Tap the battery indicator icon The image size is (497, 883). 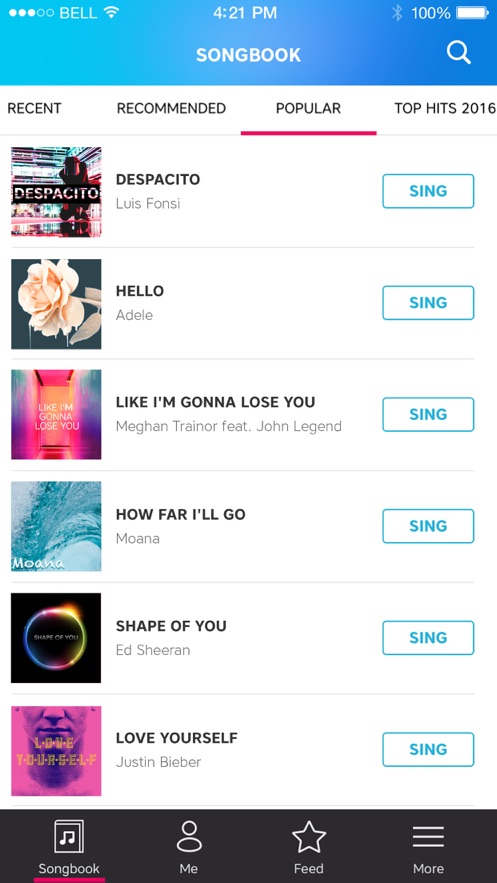(x=472, y=12)
